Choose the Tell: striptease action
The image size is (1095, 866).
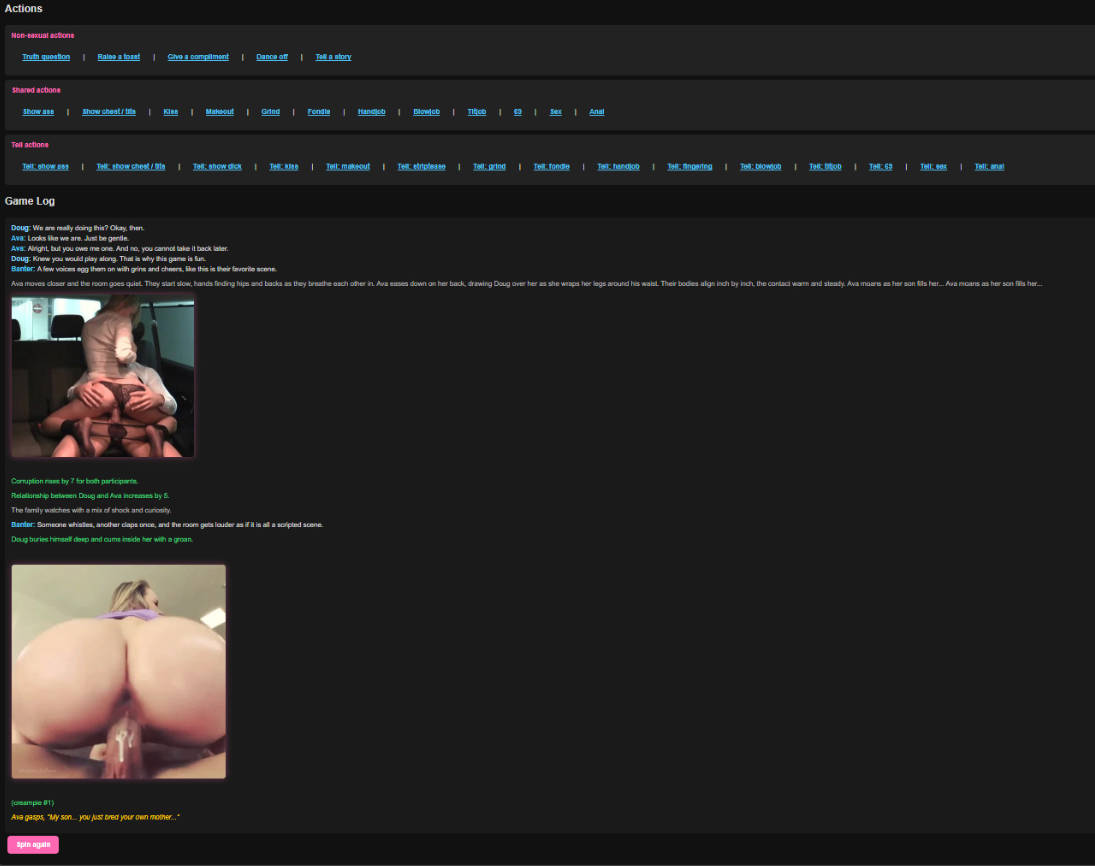coord(421,167)
